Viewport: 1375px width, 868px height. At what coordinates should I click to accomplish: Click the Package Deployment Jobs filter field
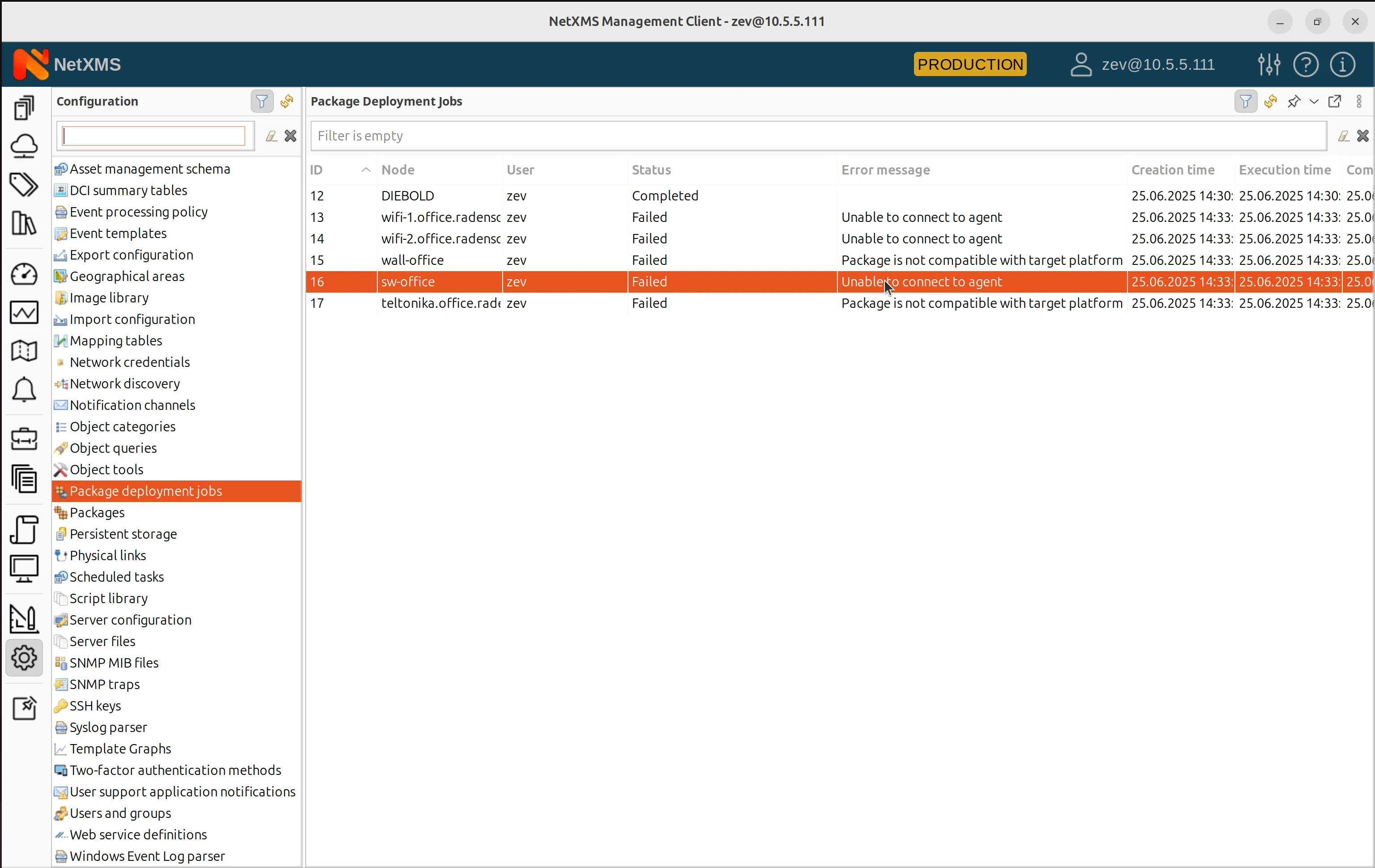(x=685, y=136)
